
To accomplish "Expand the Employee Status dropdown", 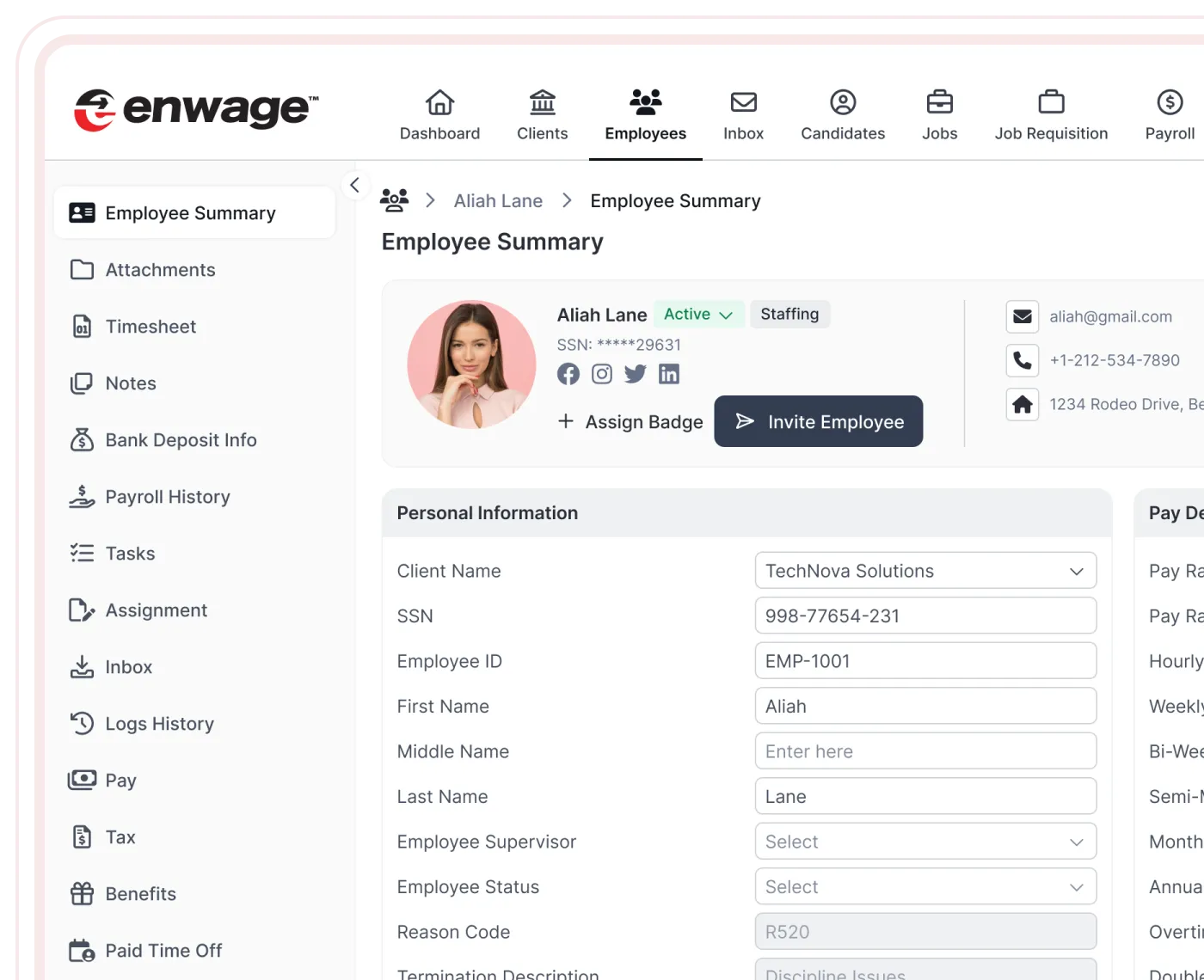I will pos(925,886).
